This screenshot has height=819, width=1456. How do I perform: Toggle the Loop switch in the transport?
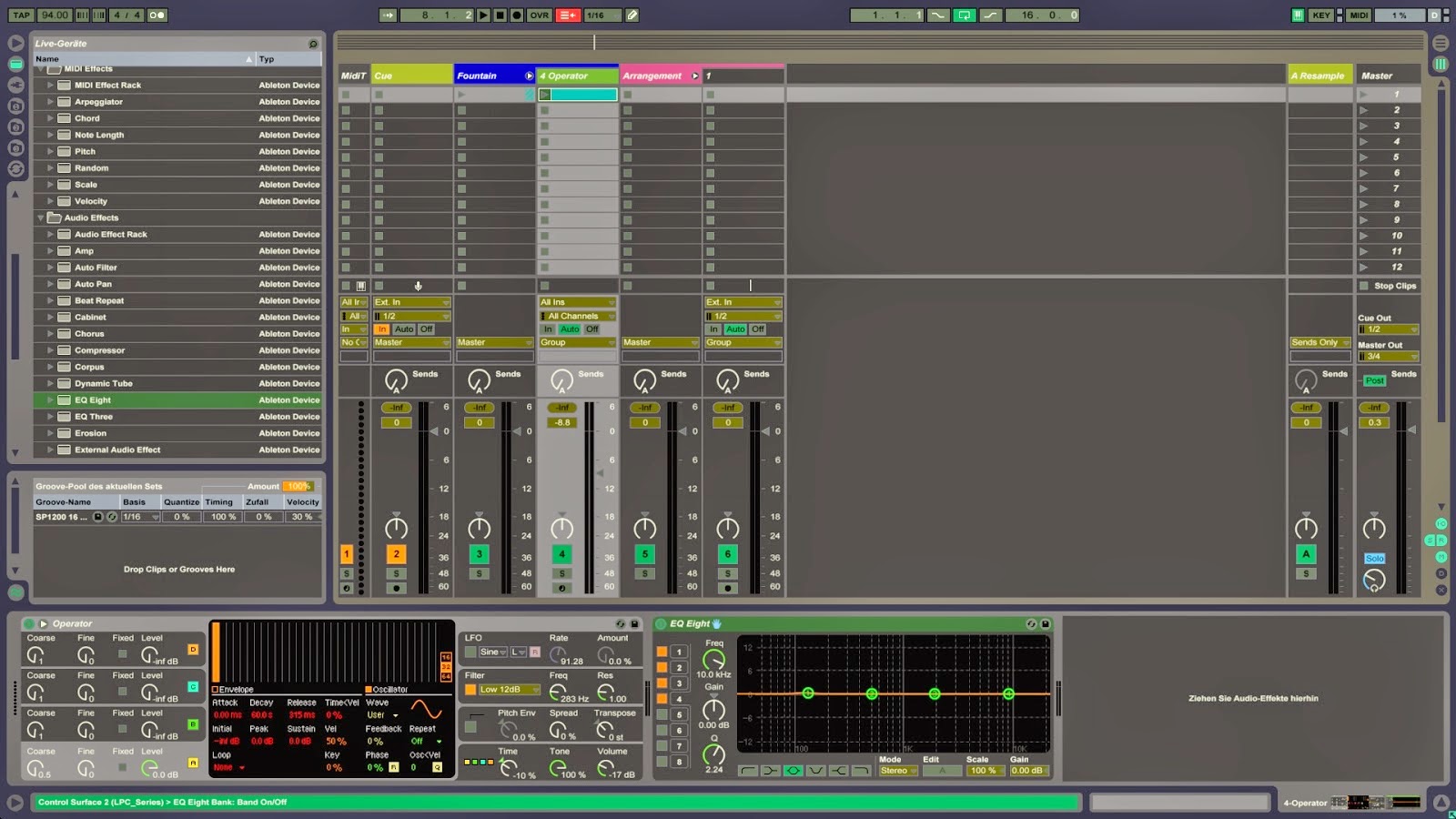(x=964, y=15)
